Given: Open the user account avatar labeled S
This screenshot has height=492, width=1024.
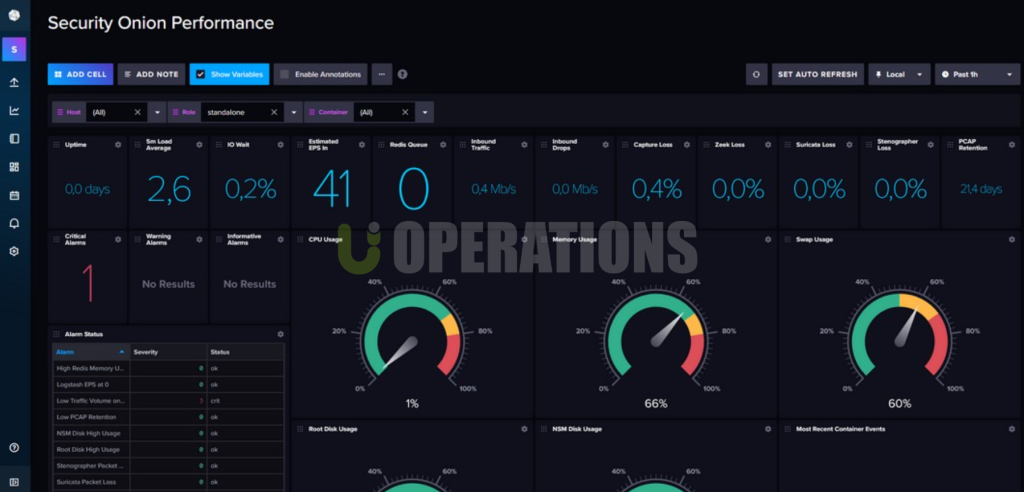Looking at the screenshot, I should coord(14,50).
